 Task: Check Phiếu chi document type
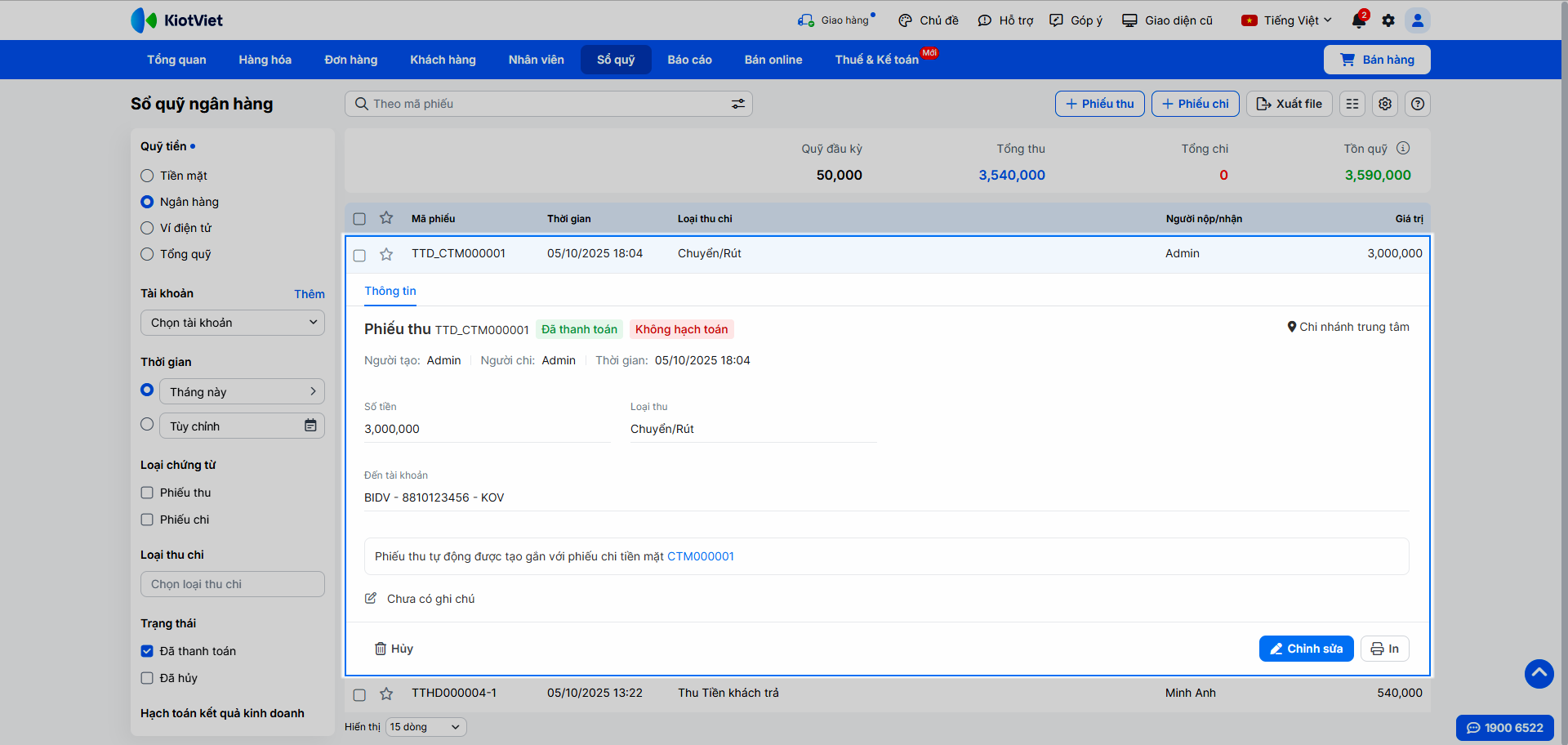click(147, 520)
